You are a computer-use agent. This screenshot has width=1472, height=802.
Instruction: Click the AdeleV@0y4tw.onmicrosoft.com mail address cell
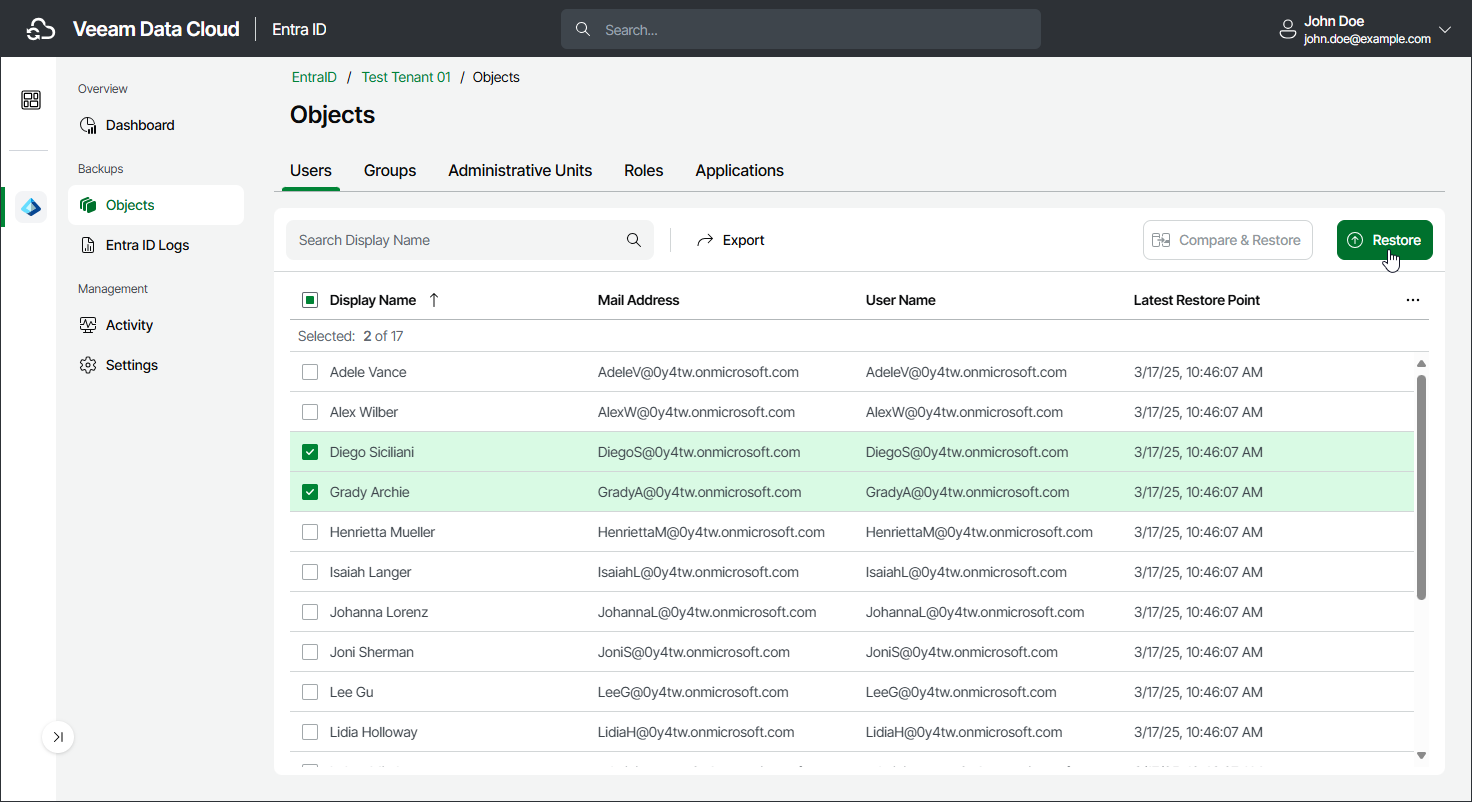pos(698,372)
